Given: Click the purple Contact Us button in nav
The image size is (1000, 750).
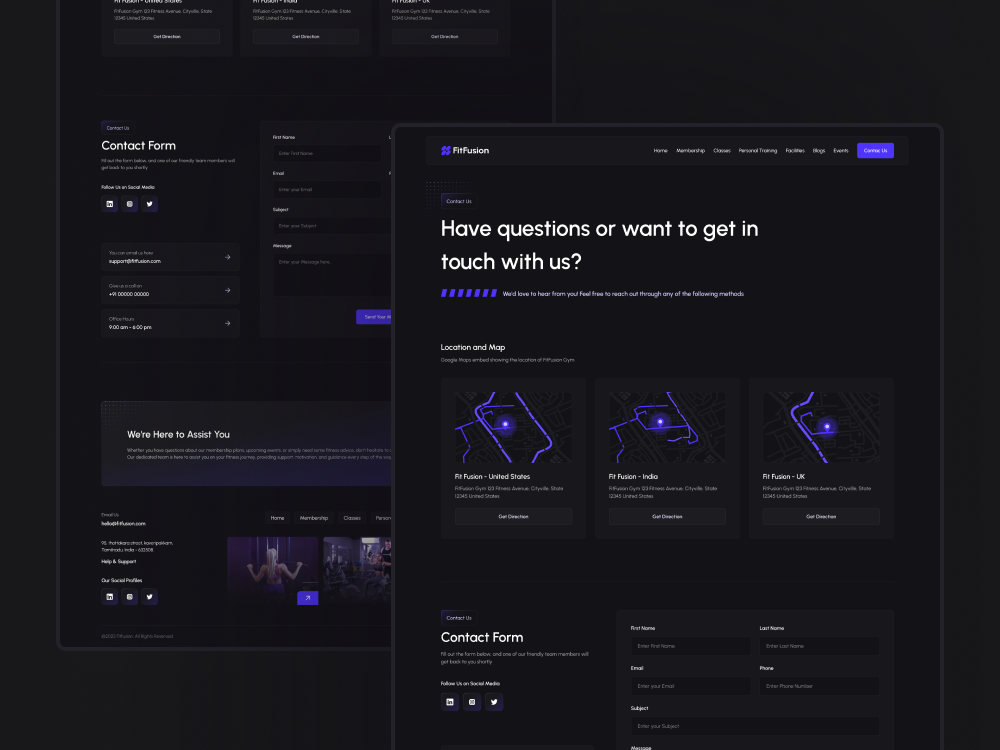Looking at the screenshot, I should coord(875,151).
